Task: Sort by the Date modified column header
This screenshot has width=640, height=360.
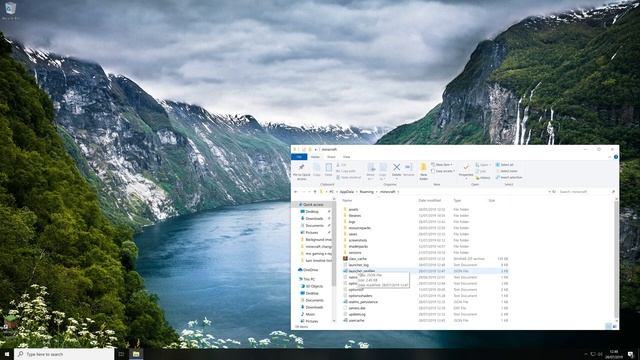Action: pyautogui.click(x=429, y=200)
